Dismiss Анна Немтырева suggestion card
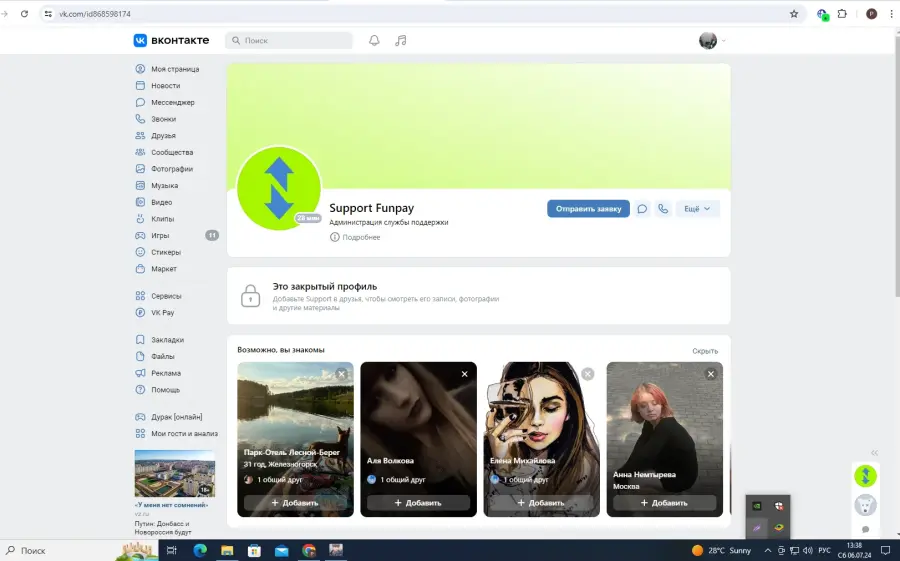The width and height of the screenshot is (900, 561). click(711, 374)
